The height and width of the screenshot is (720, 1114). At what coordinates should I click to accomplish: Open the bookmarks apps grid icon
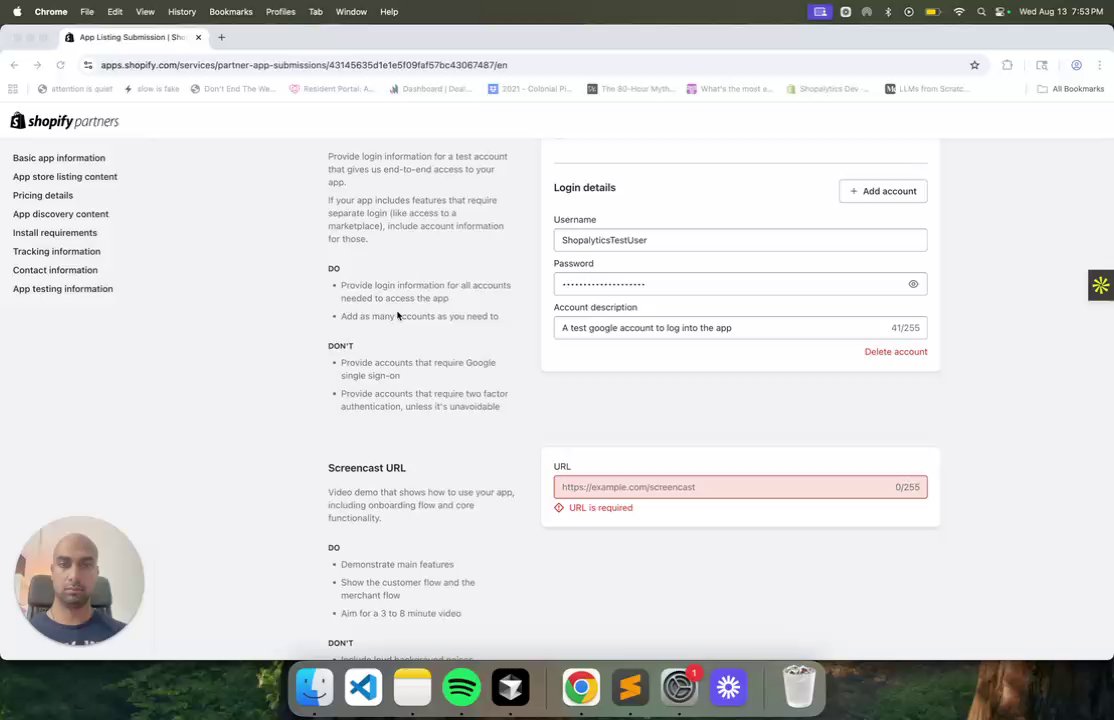[x=13, y=89]
